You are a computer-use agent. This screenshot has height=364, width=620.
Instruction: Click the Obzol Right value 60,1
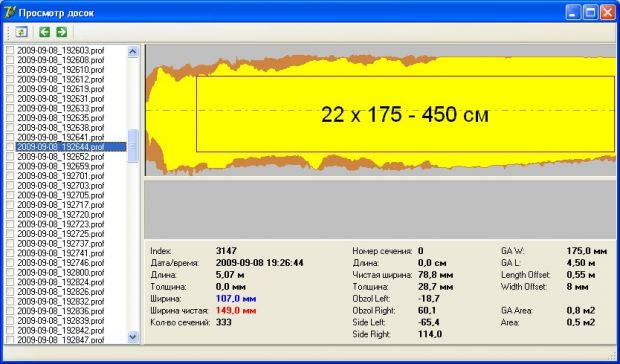[x=427, y=310]
